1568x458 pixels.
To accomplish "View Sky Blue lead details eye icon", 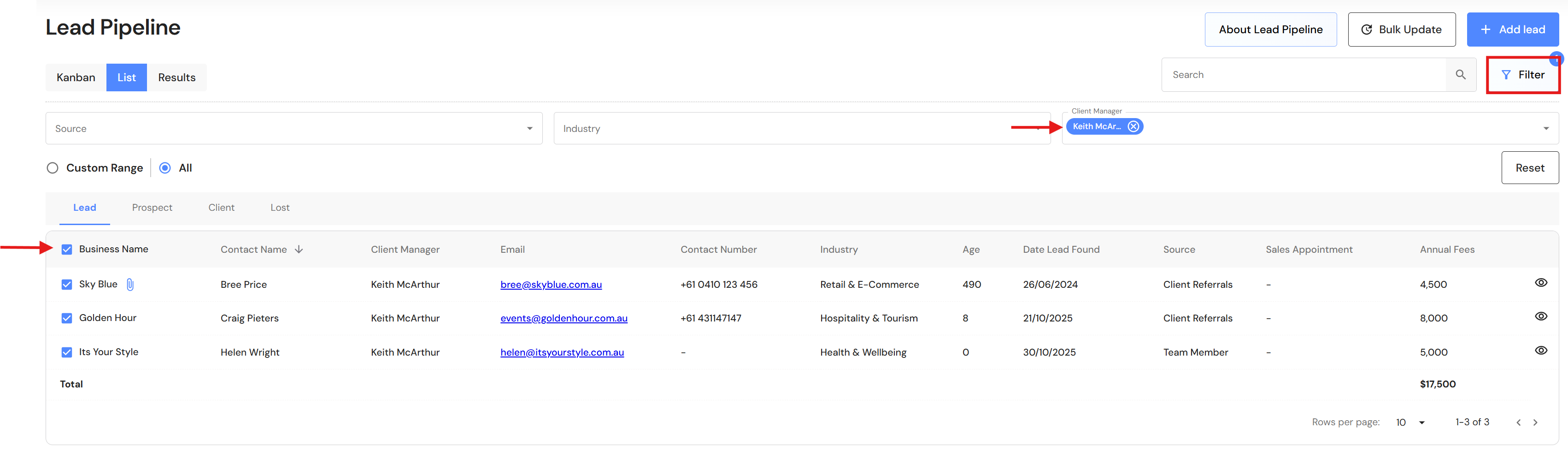I will (1541, 283).
